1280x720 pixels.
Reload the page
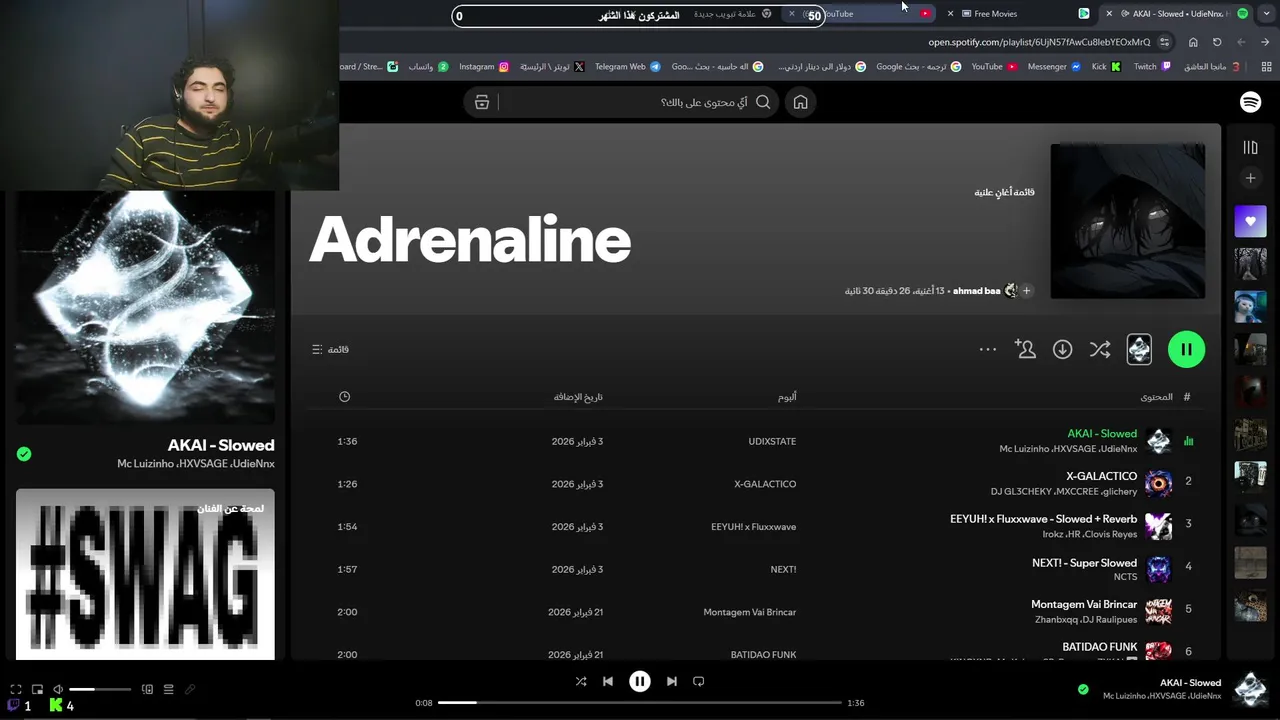coord(1217,42)
